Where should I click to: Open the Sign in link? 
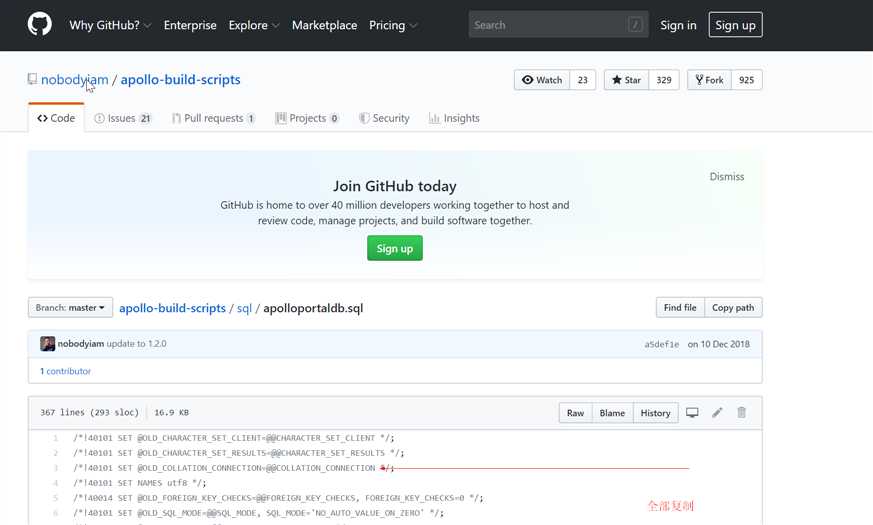pyautogui.click(x=678, y=25)
